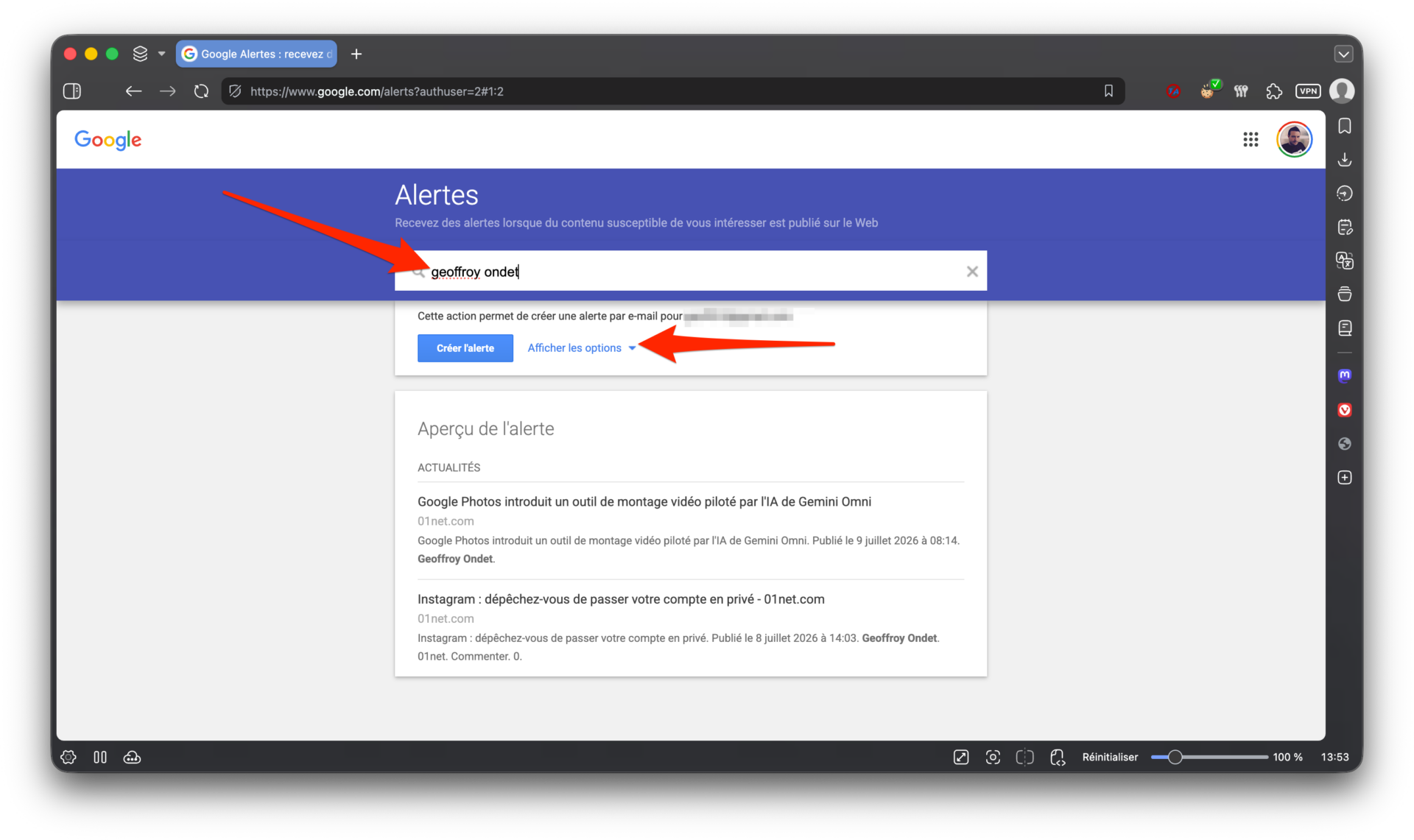Open the red blocked-circle extension icon
1414x840 pixels.
(1173, 91)
